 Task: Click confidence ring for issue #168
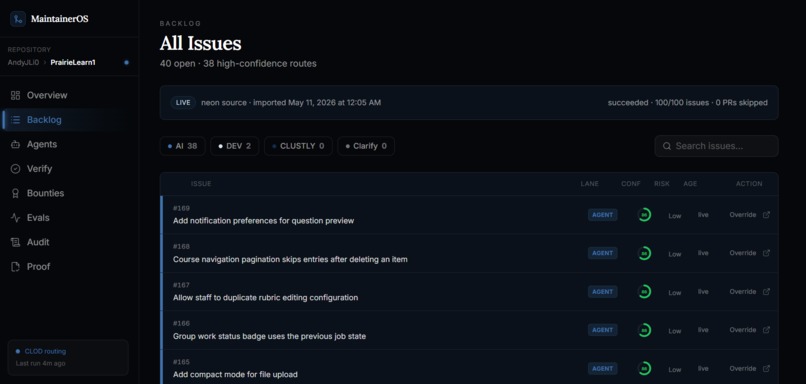(x=644, y=253)
